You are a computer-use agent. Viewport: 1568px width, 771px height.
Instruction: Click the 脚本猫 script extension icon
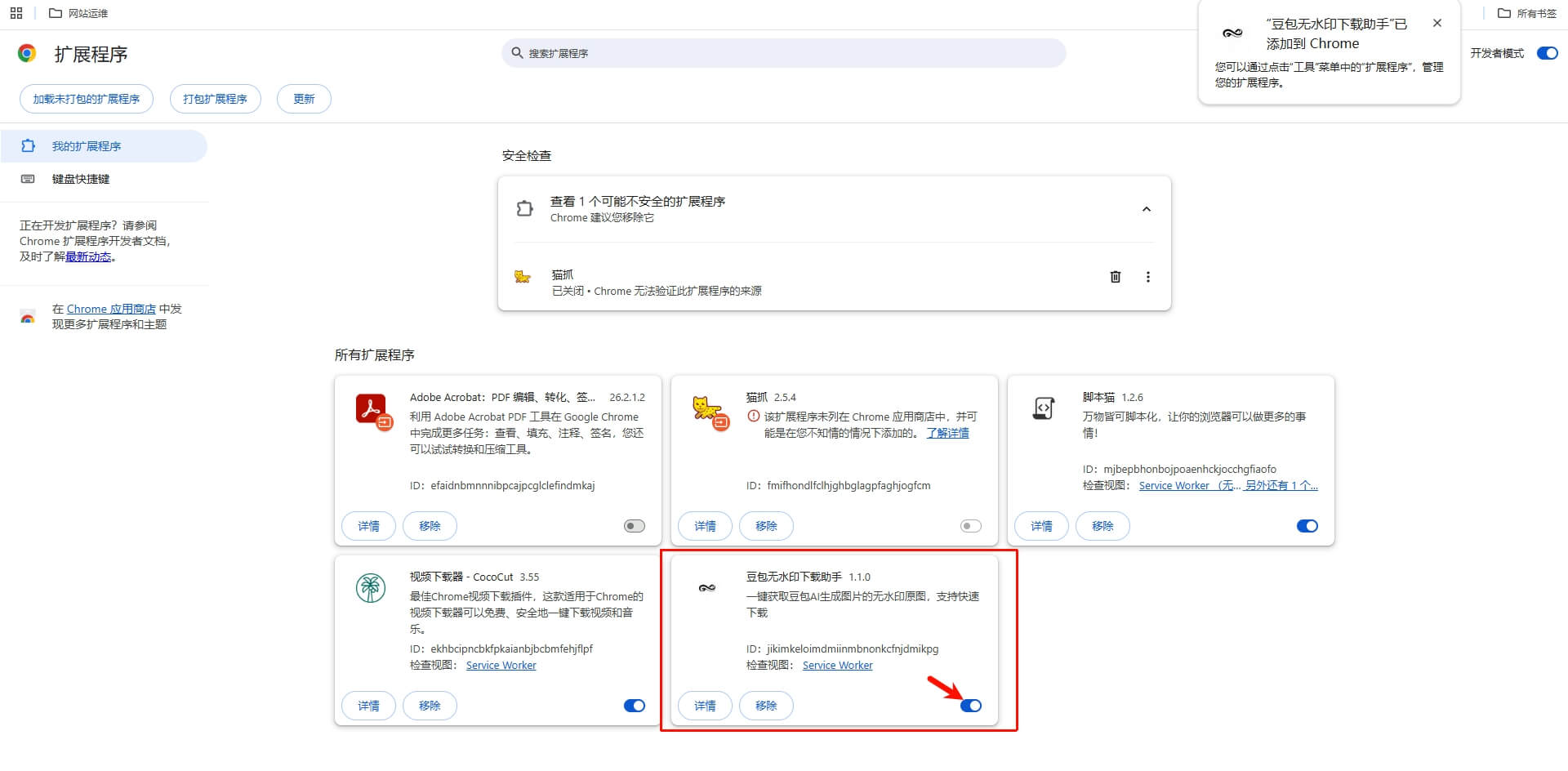(1045, 408)
